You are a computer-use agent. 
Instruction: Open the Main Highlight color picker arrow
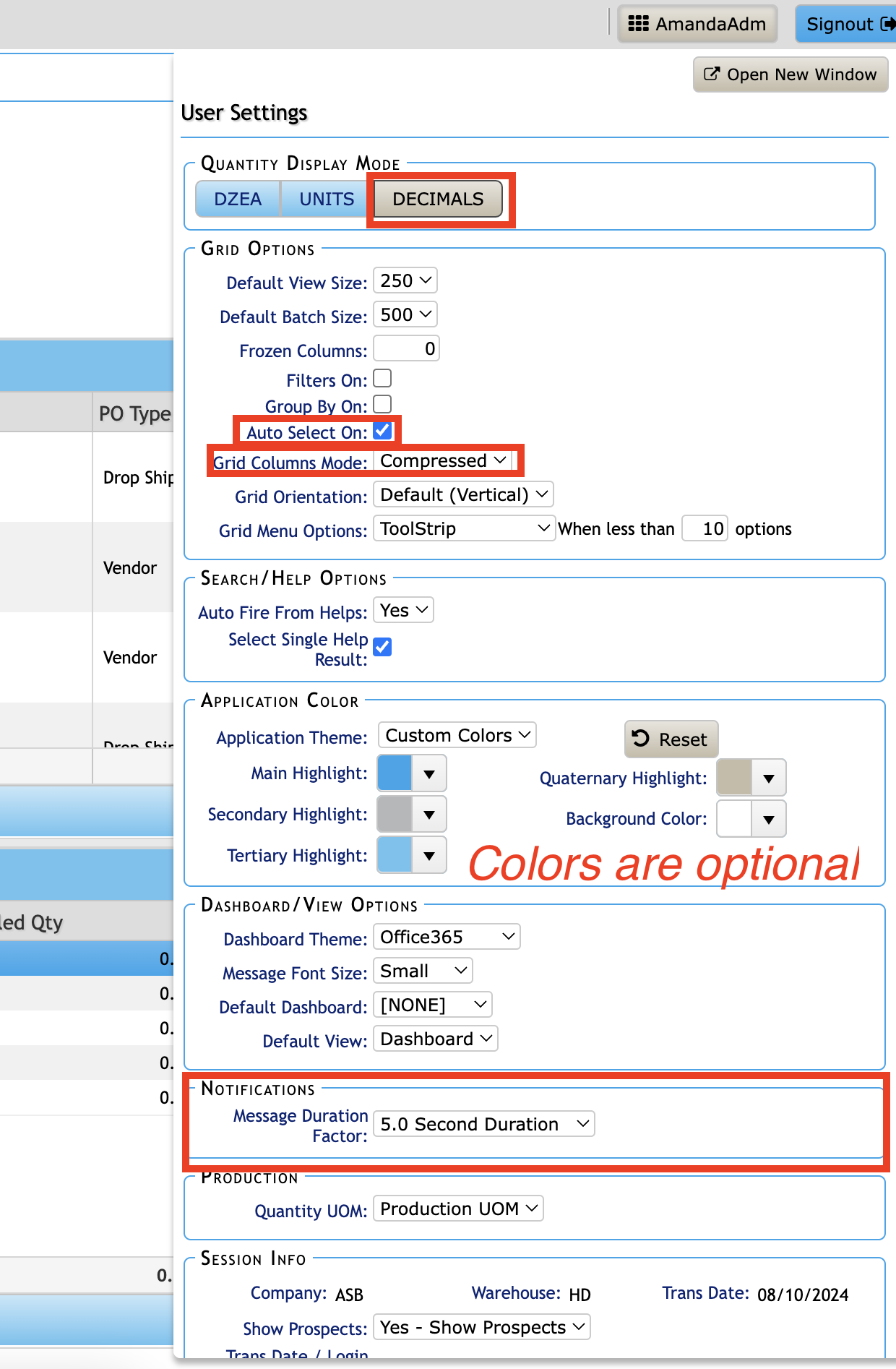(x=429, y=774)
